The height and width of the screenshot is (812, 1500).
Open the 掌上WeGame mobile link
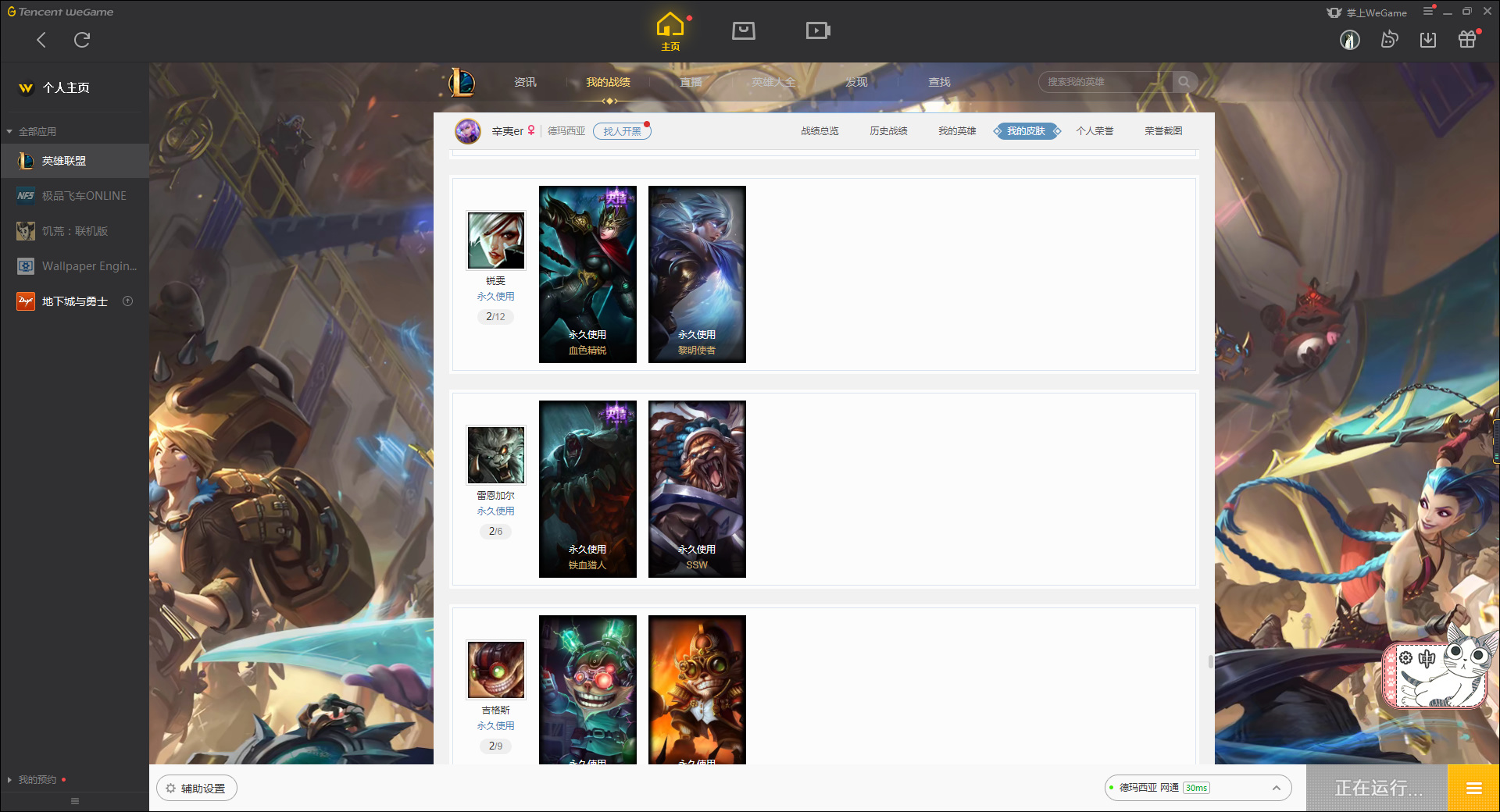pos(1367,12)
